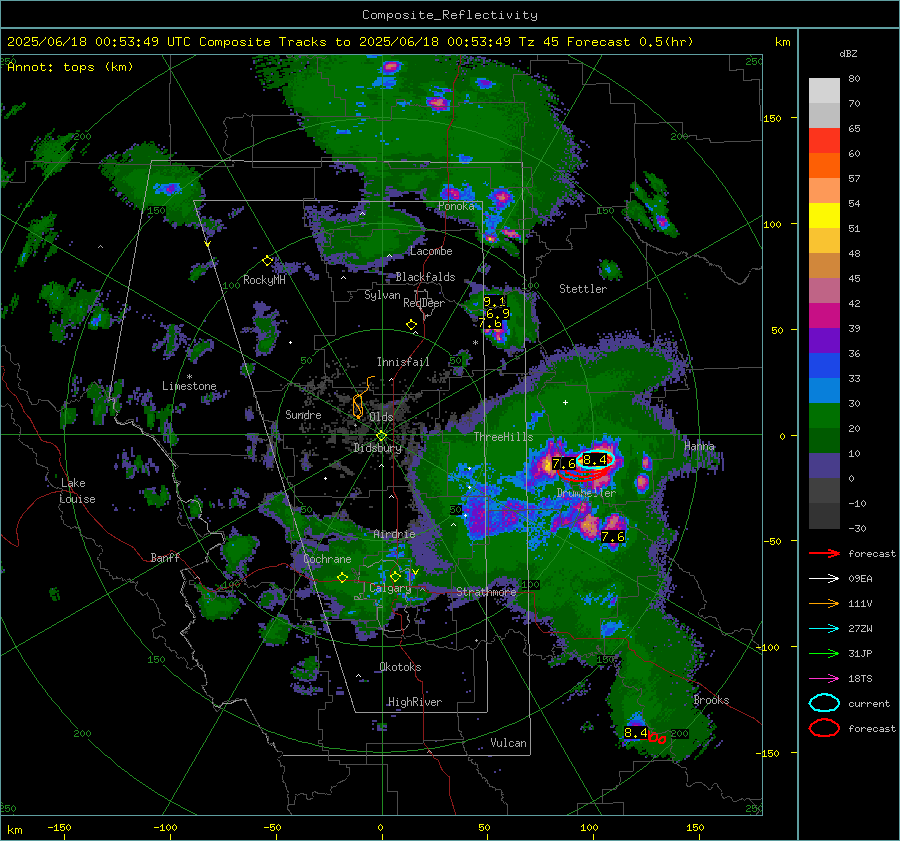This screenshot has height=841, width=900.
Task: Click the red forecast ellipse legend icon
Action: coord(824,728)
